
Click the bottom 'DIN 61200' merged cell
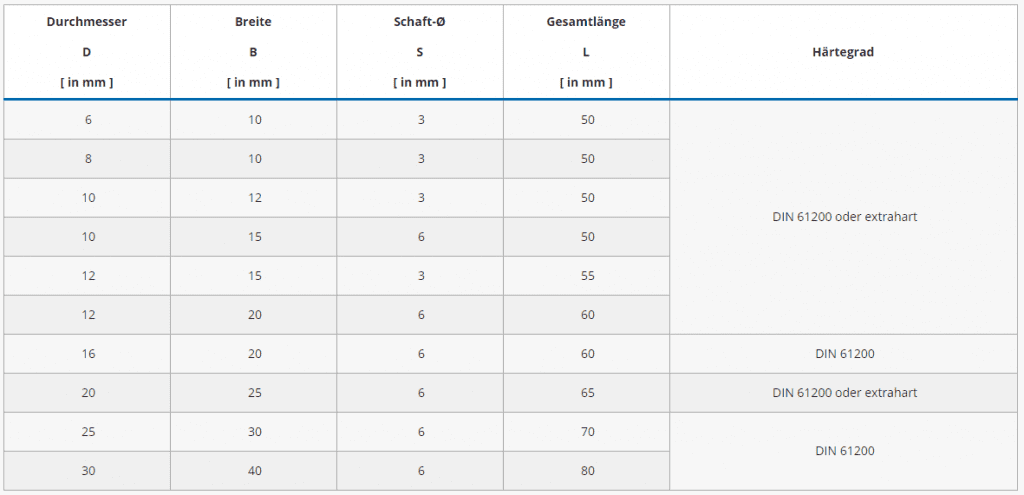click(x=844, y=451)
